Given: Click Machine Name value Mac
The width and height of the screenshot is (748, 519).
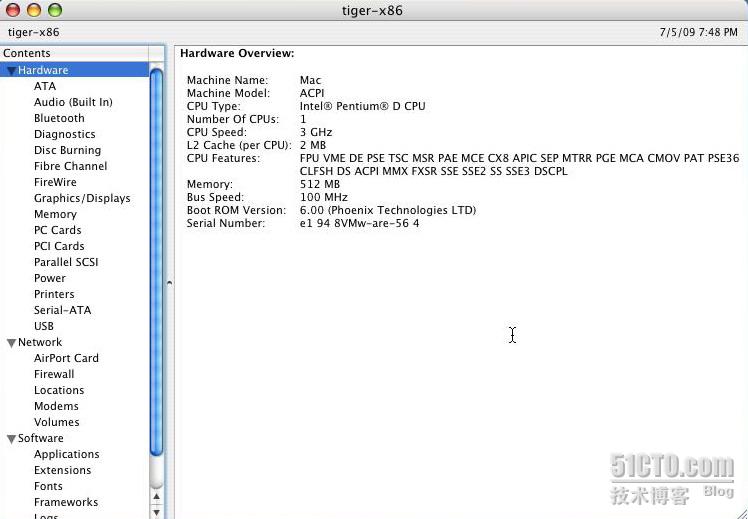Looking at the screenshot, I should click(311, 80).
